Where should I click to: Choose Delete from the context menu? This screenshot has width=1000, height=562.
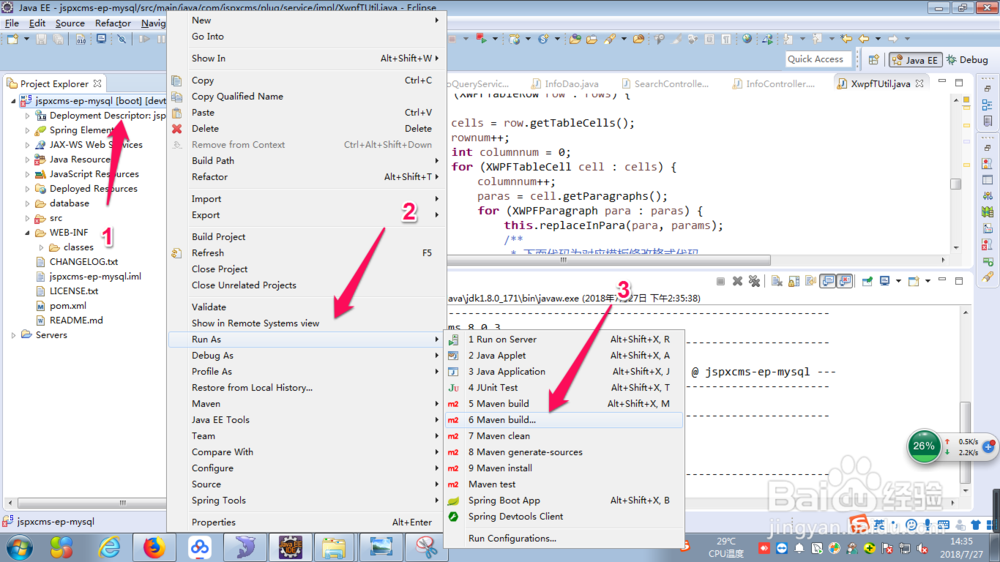[306, 128]
